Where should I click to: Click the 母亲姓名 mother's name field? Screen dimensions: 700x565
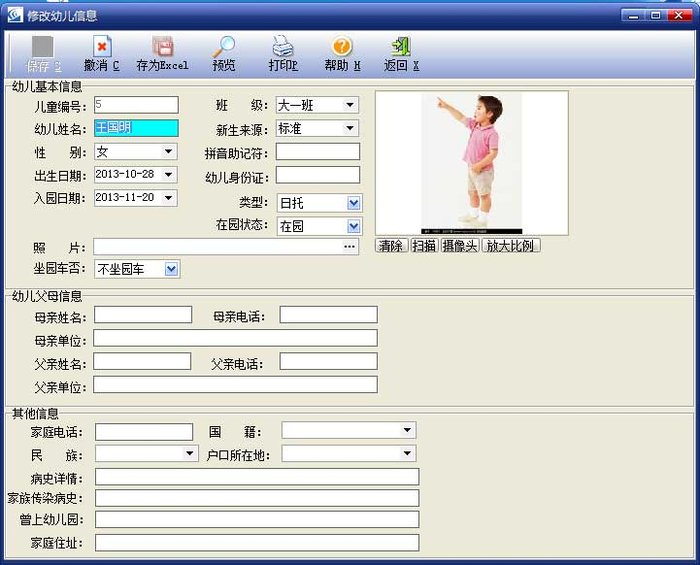pyautogui.click(x=143, y=315)
